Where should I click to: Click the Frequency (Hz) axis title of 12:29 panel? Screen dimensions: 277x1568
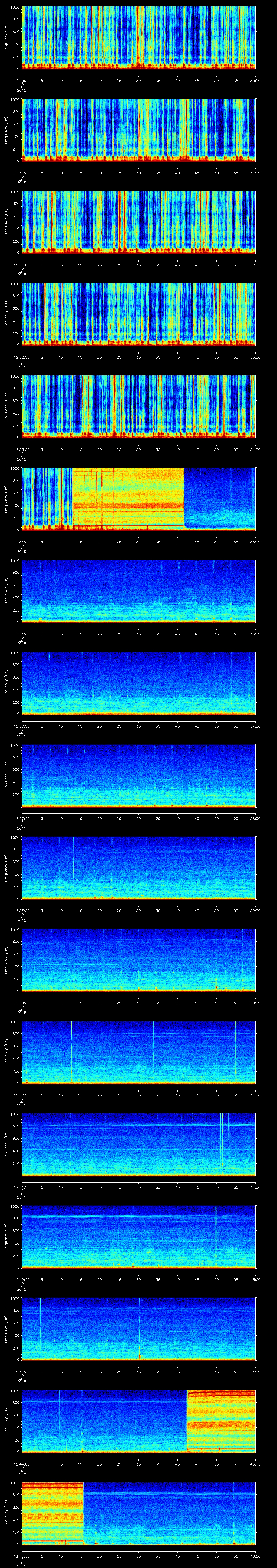coord(6,38)
